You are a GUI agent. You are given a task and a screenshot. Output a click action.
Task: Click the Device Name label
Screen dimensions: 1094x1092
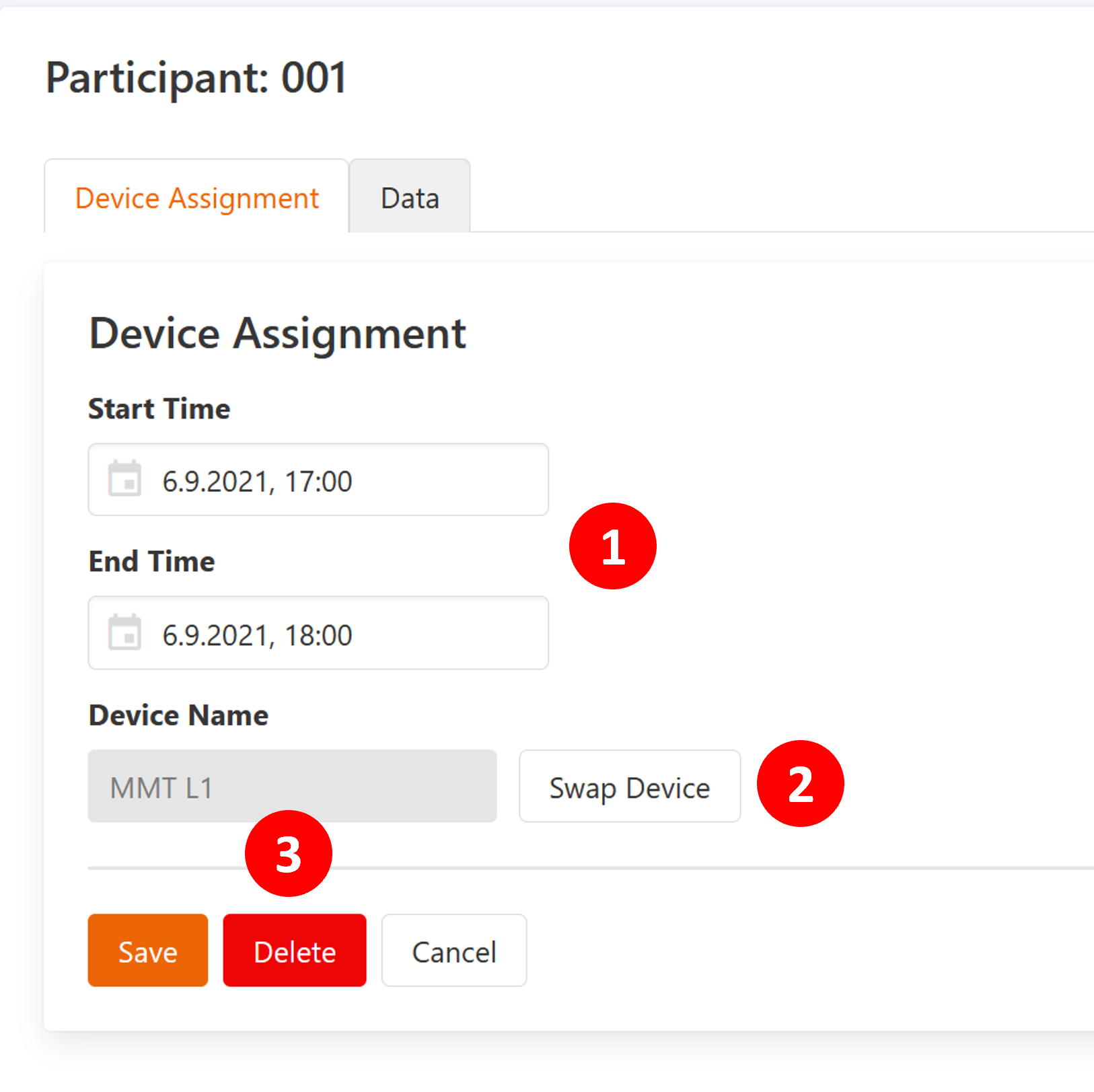click(178, 715)
